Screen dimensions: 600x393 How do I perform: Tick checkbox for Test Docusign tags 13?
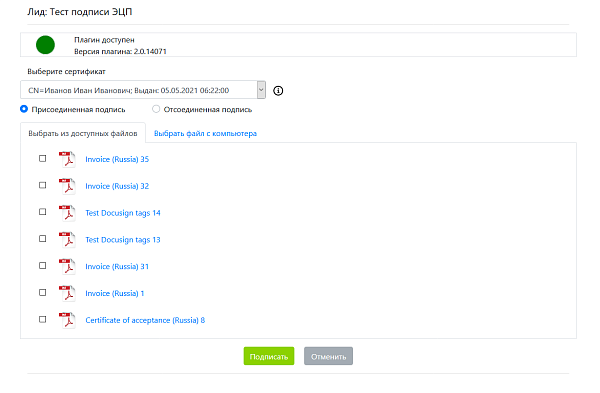point(42,239)
